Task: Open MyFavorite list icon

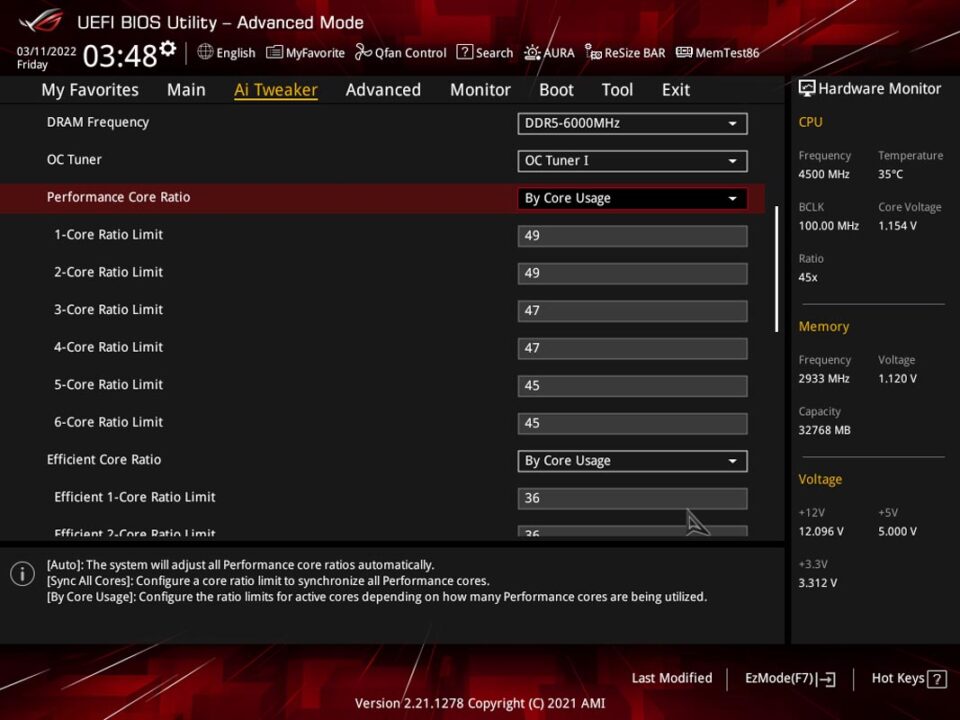Action: [274, 53]
